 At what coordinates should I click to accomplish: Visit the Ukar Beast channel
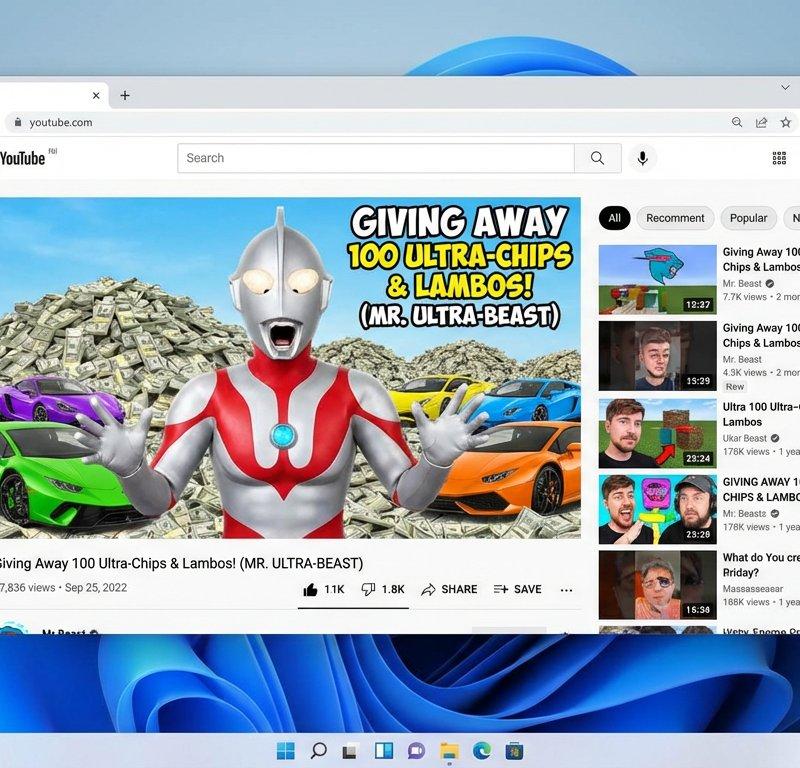(x=745, y=438)
